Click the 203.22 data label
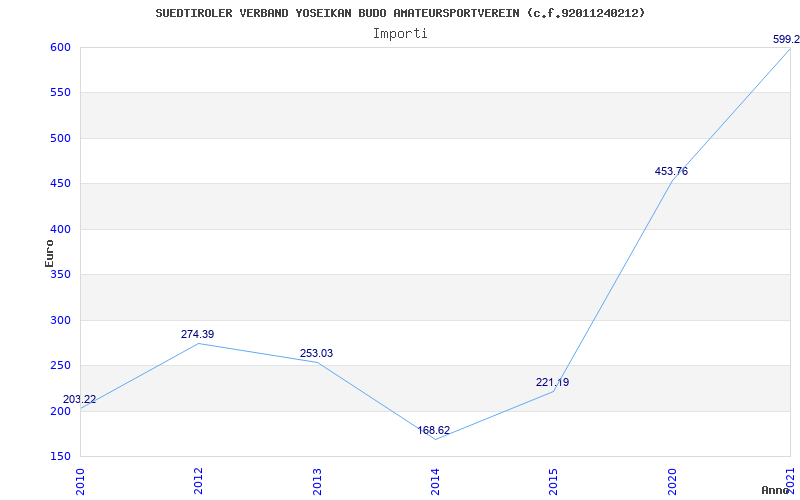Viewport: 800px width, 500px height. point(79,399)
